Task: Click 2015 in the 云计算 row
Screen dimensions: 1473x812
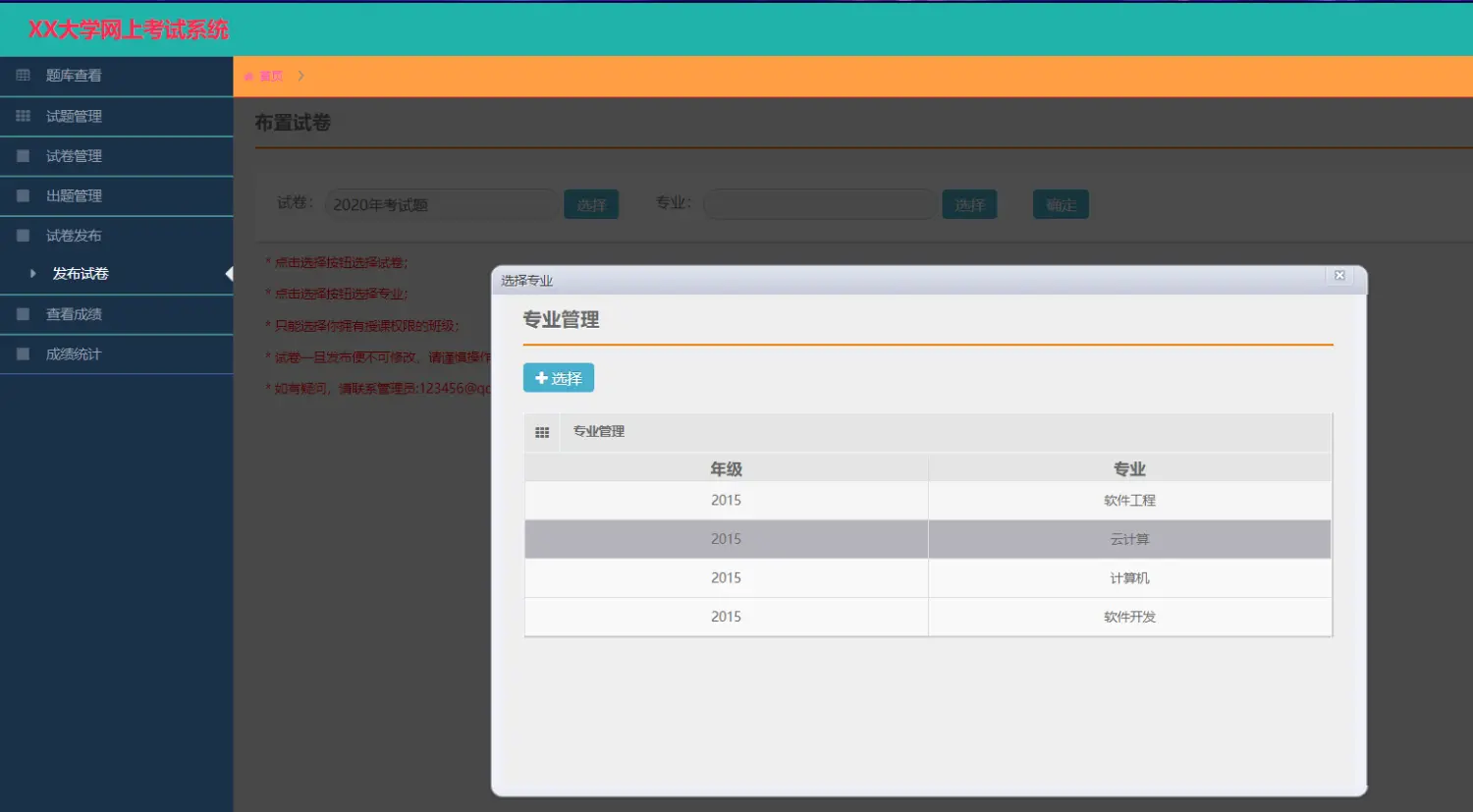Action: 727,539
